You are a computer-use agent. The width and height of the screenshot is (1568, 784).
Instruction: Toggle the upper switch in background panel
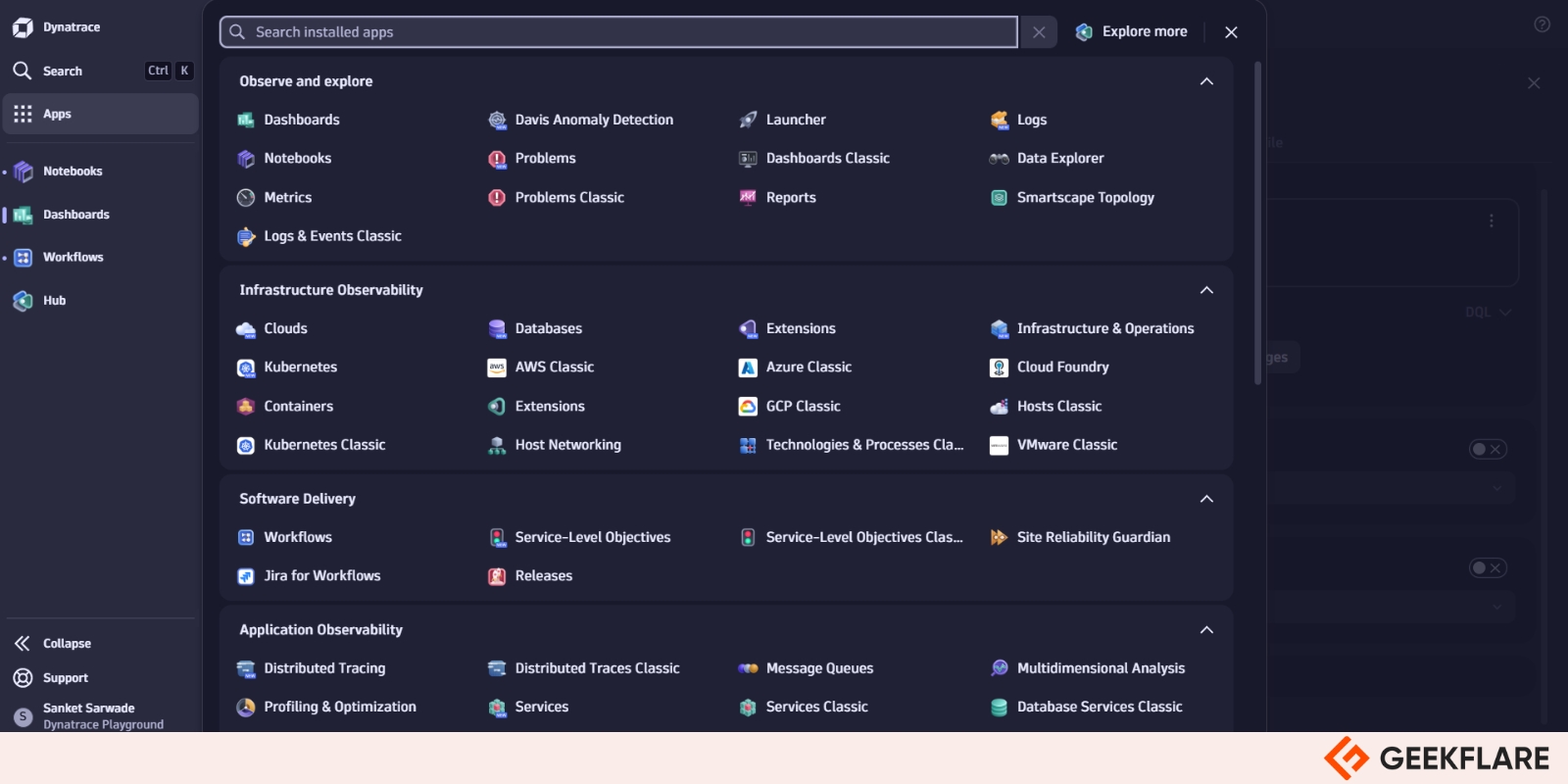click(x=1487, y=449)
